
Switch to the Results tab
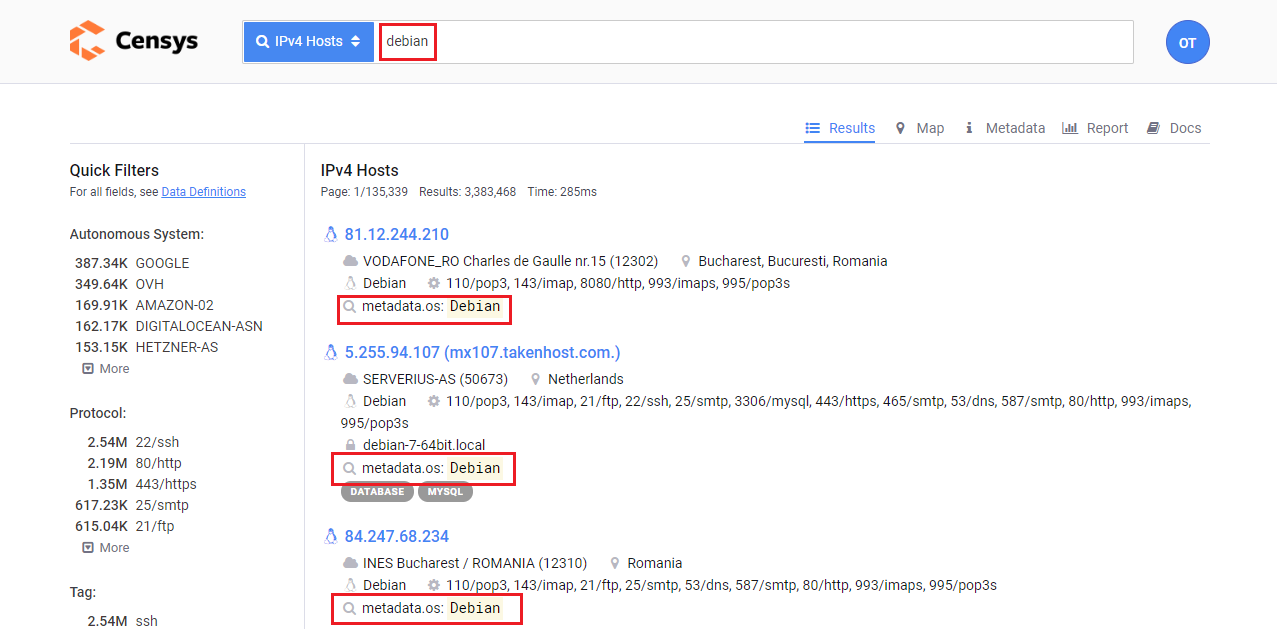840,128
